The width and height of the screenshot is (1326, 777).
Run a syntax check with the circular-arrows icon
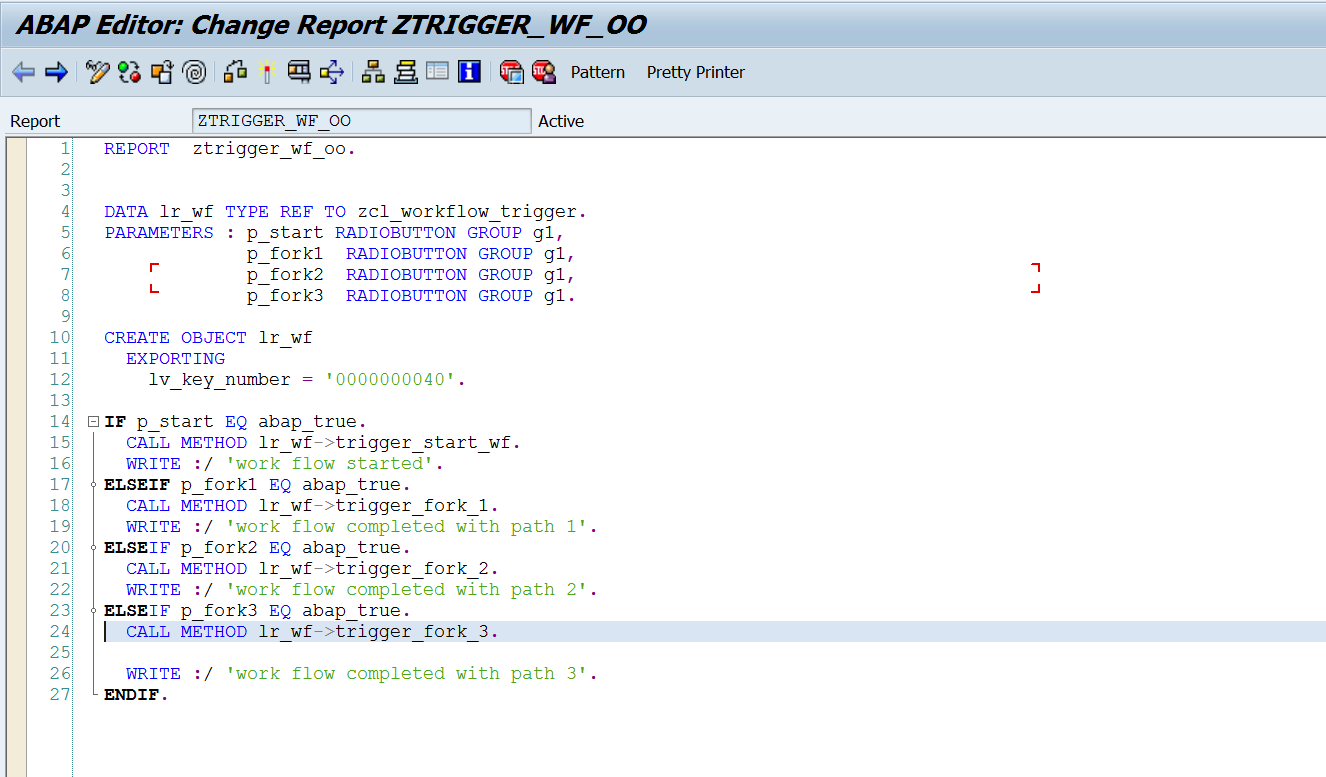click(129, 71)
